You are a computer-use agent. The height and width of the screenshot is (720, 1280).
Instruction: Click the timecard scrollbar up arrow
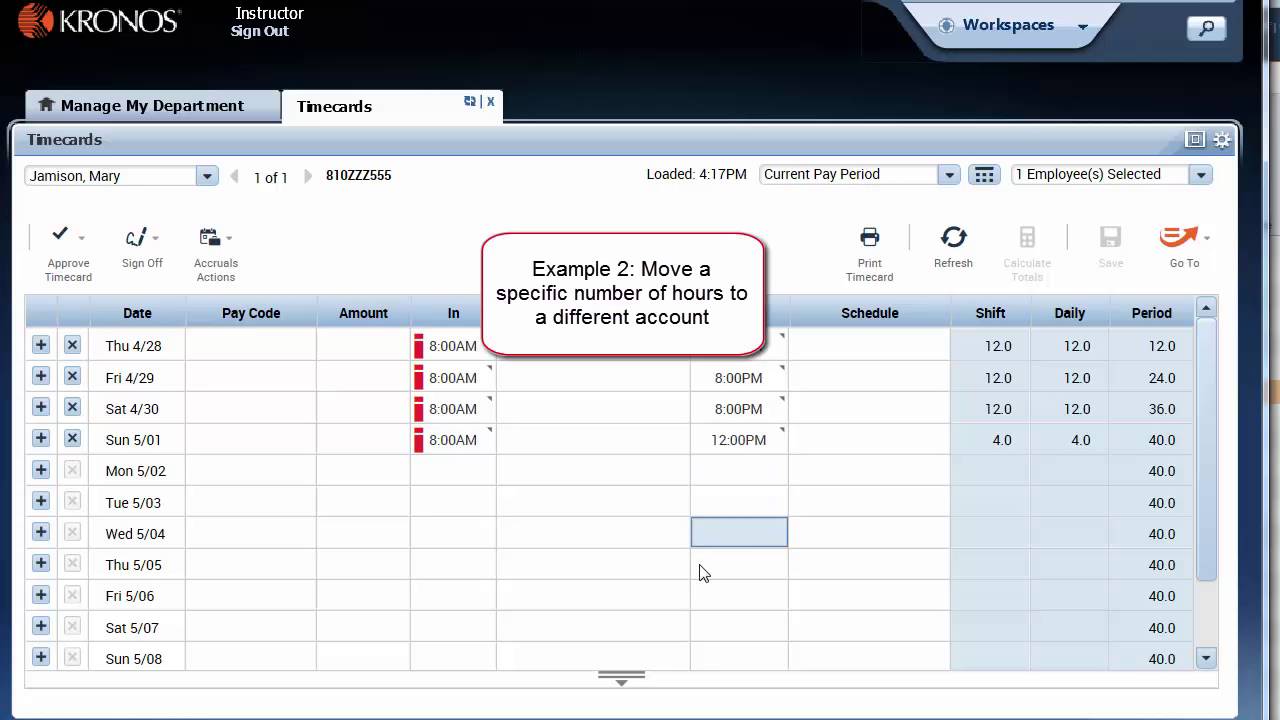[x=1206, y=308]
